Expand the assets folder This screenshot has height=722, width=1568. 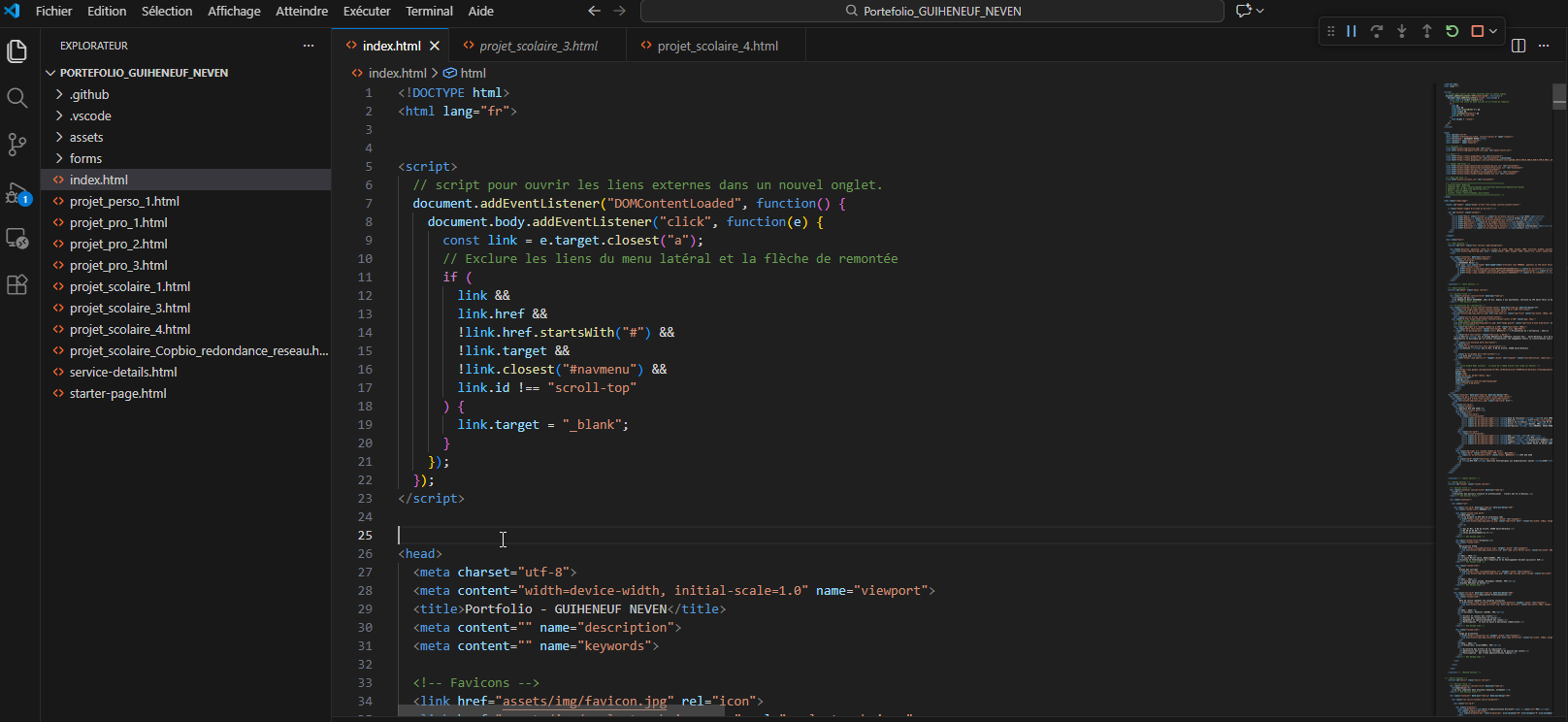point(85,137)
